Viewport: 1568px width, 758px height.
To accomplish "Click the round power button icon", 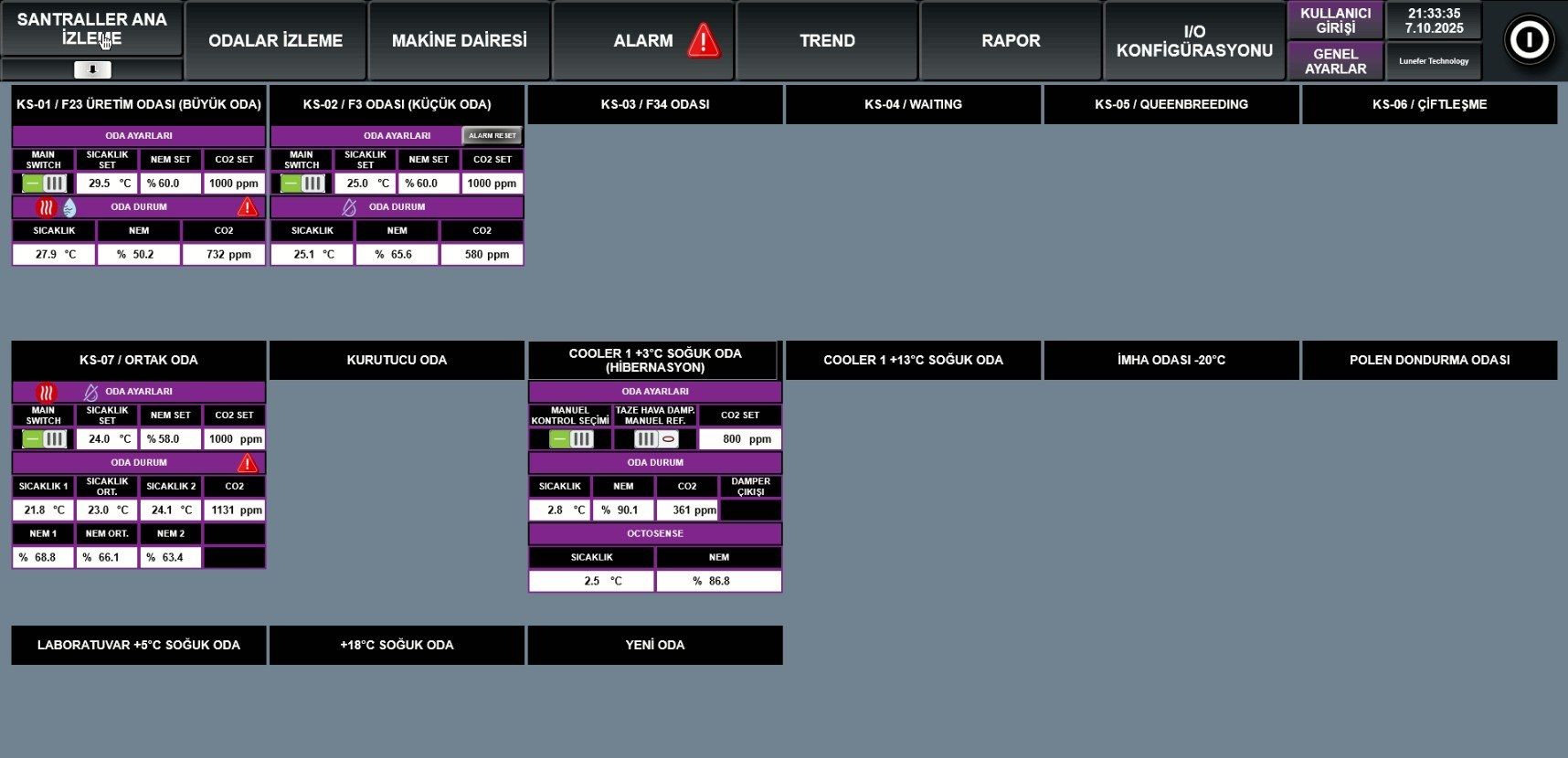I will click(x=1529, y=40).
